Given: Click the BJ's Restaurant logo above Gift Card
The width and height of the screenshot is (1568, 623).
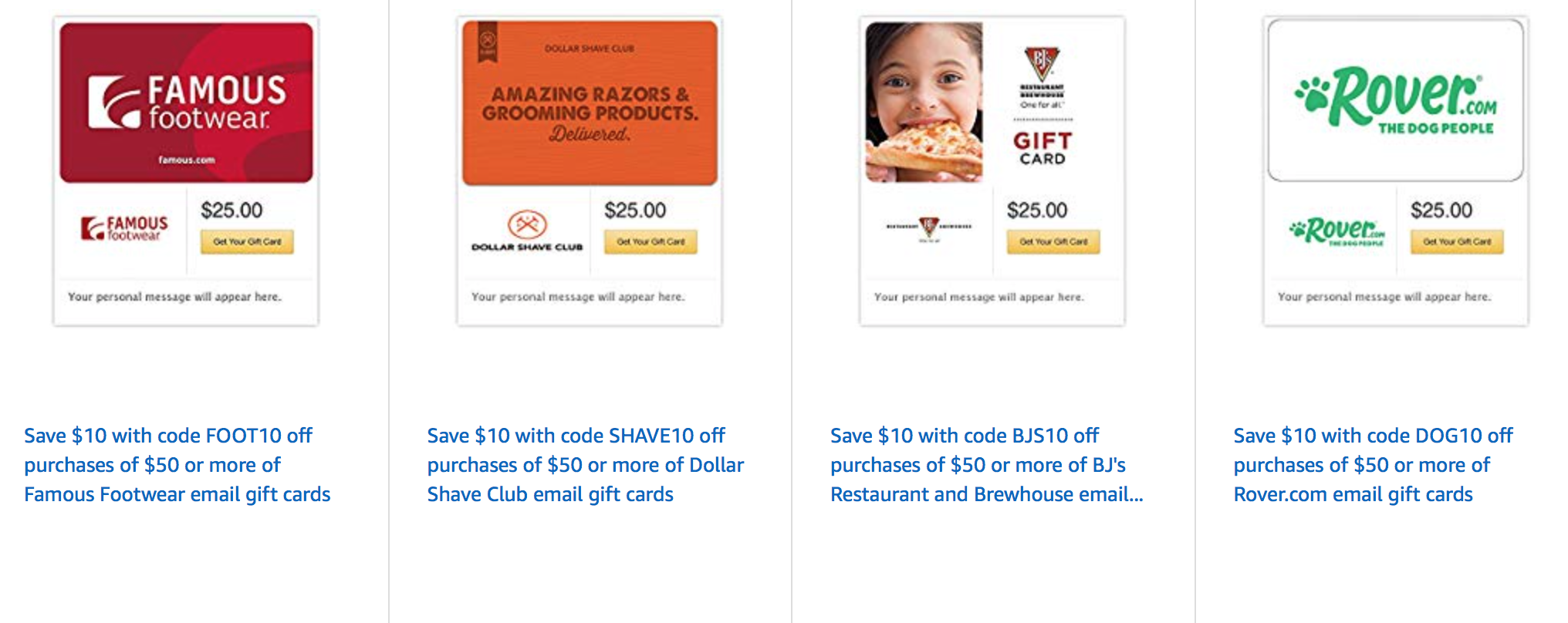Looking at the screenshot, I should 1042,66.
